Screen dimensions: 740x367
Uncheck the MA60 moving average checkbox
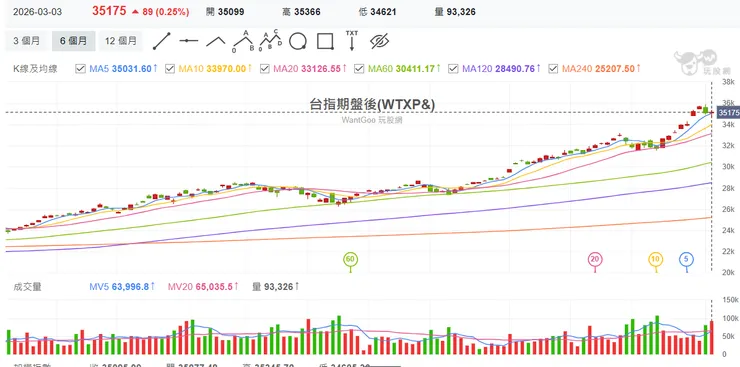[359, 69]
